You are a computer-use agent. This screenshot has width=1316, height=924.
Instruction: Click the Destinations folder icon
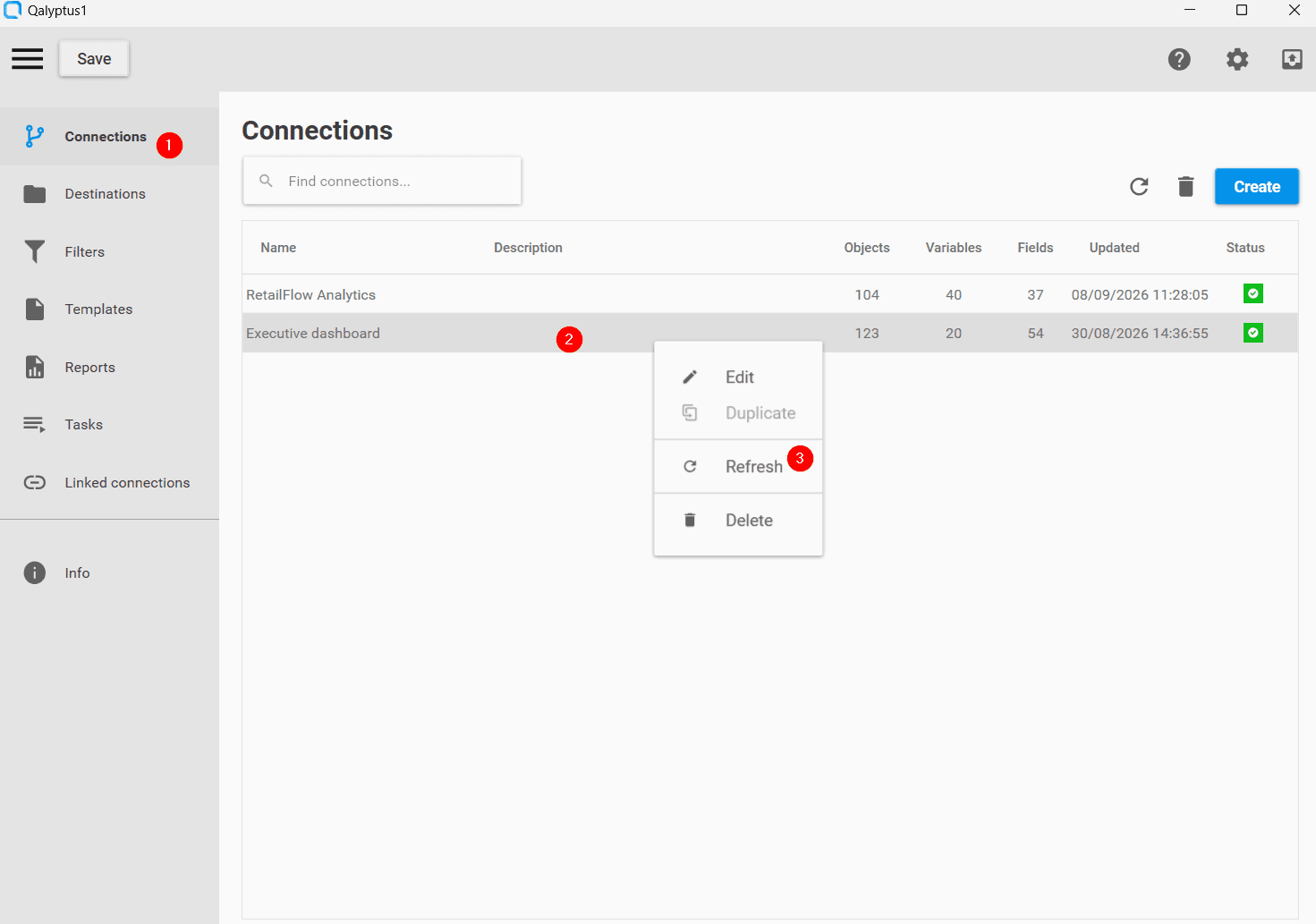[35, 194]
